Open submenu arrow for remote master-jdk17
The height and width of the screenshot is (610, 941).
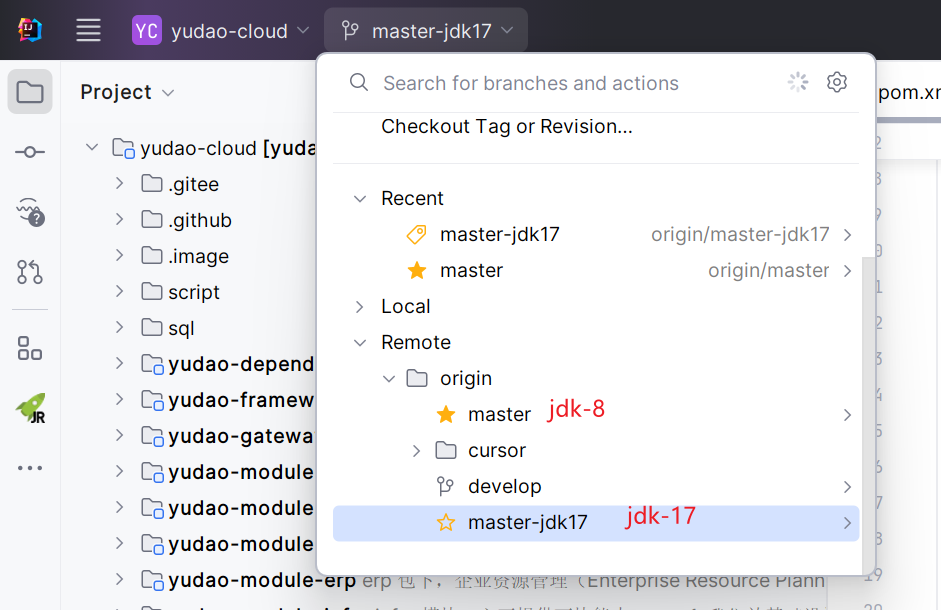pyautogui.click(x=847, y=523)
